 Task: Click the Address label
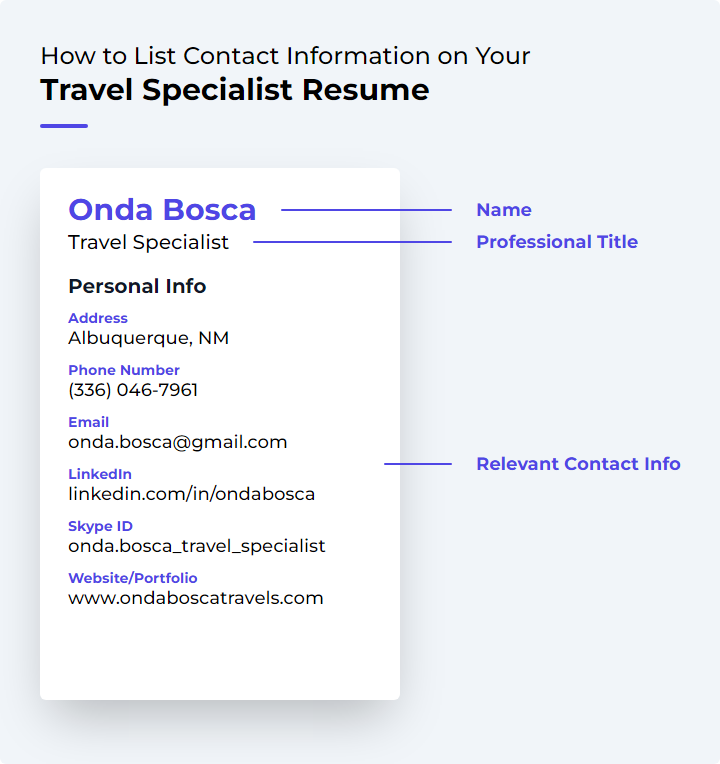tap(98, 318)
